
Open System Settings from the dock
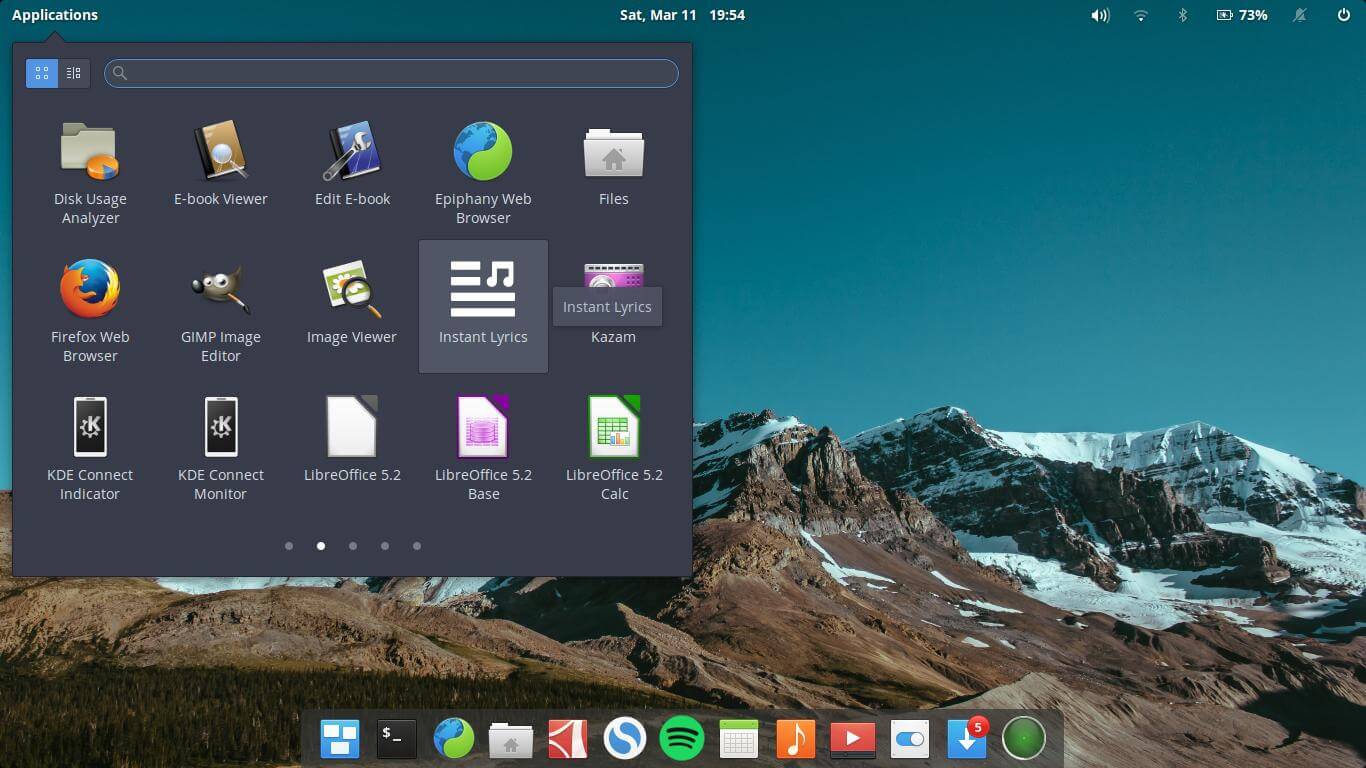coord(910,739)
